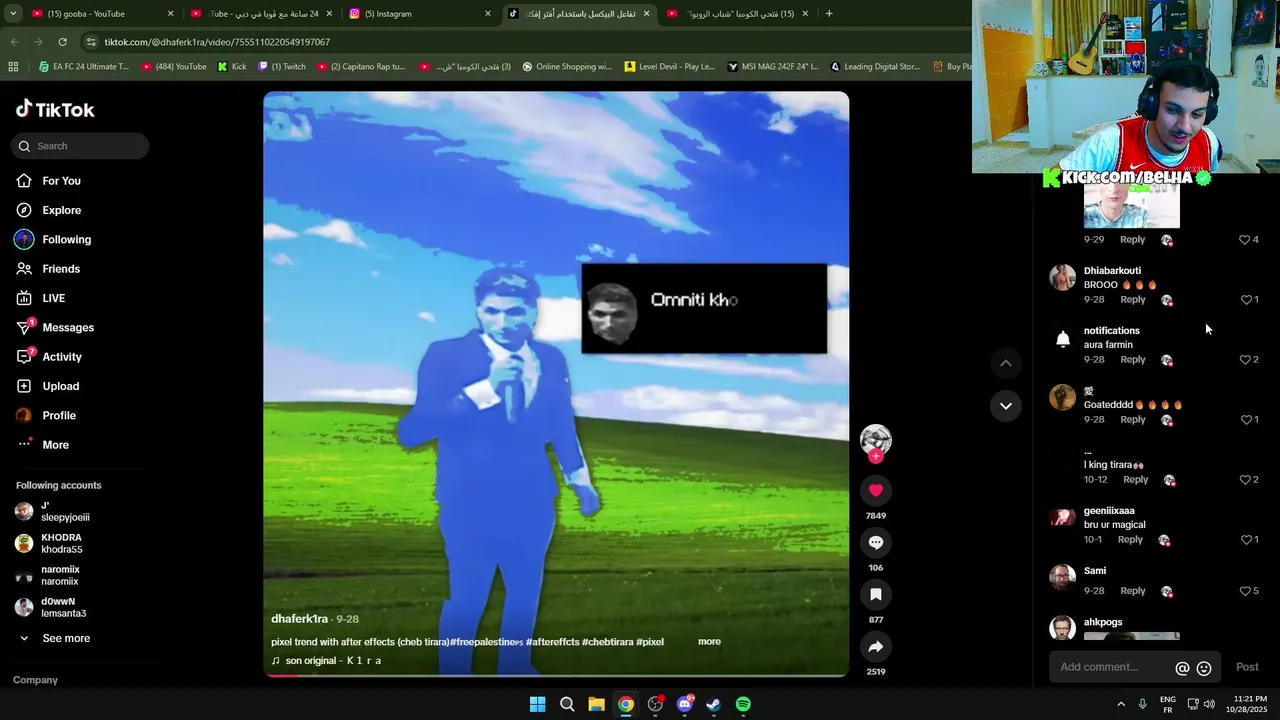The height and width of the screenshot is (720, 1280).
Task: Like the video with heart icon
Action: pos(876,490)
